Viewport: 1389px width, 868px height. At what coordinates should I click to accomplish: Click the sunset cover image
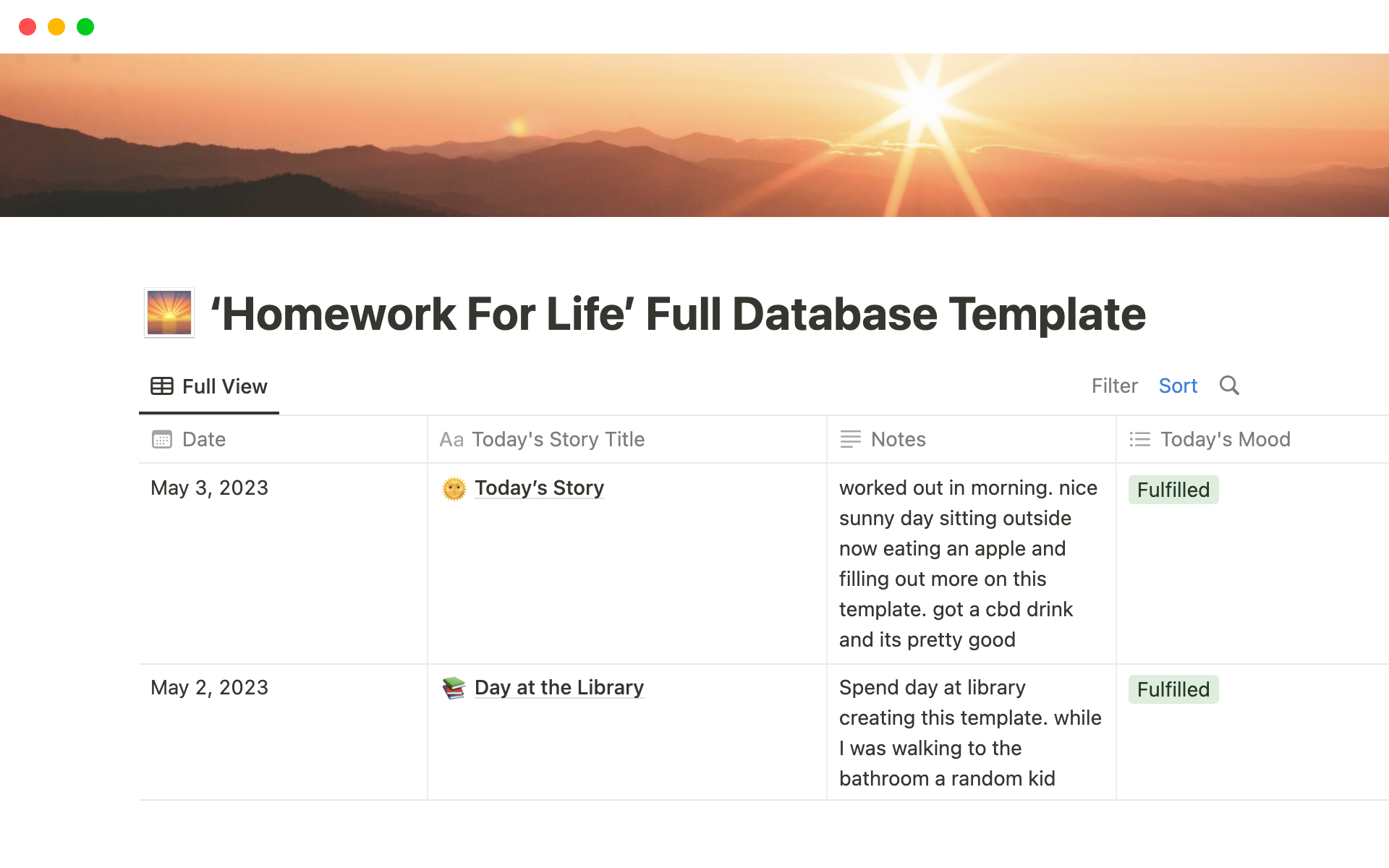point(694,135)
